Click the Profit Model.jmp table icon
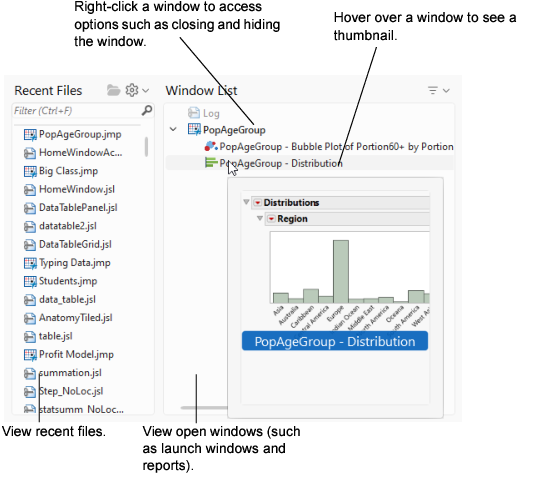This screenshot has height=481, width=545. (30, 355)
